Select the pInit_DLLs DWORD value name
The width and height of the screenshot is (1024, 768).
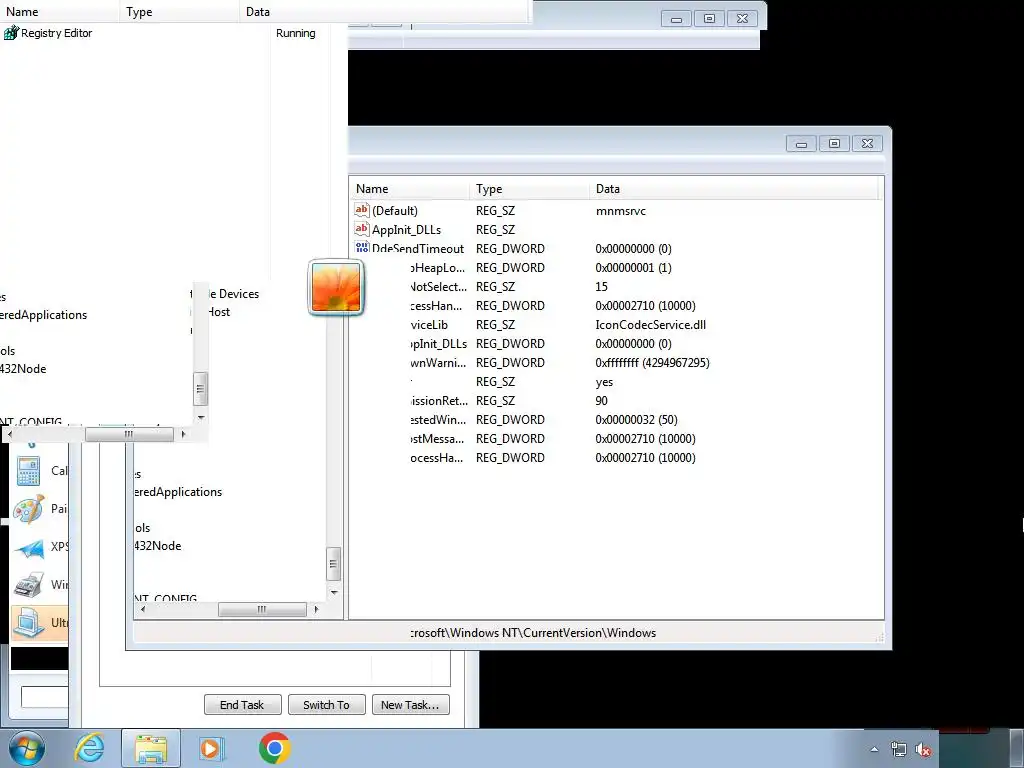point(439,344)
